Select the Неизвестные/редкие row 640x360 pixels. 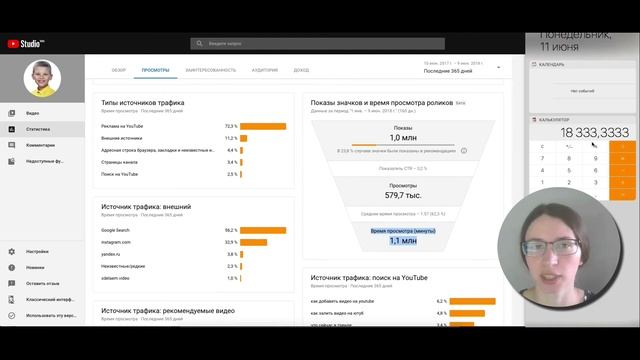193,266
